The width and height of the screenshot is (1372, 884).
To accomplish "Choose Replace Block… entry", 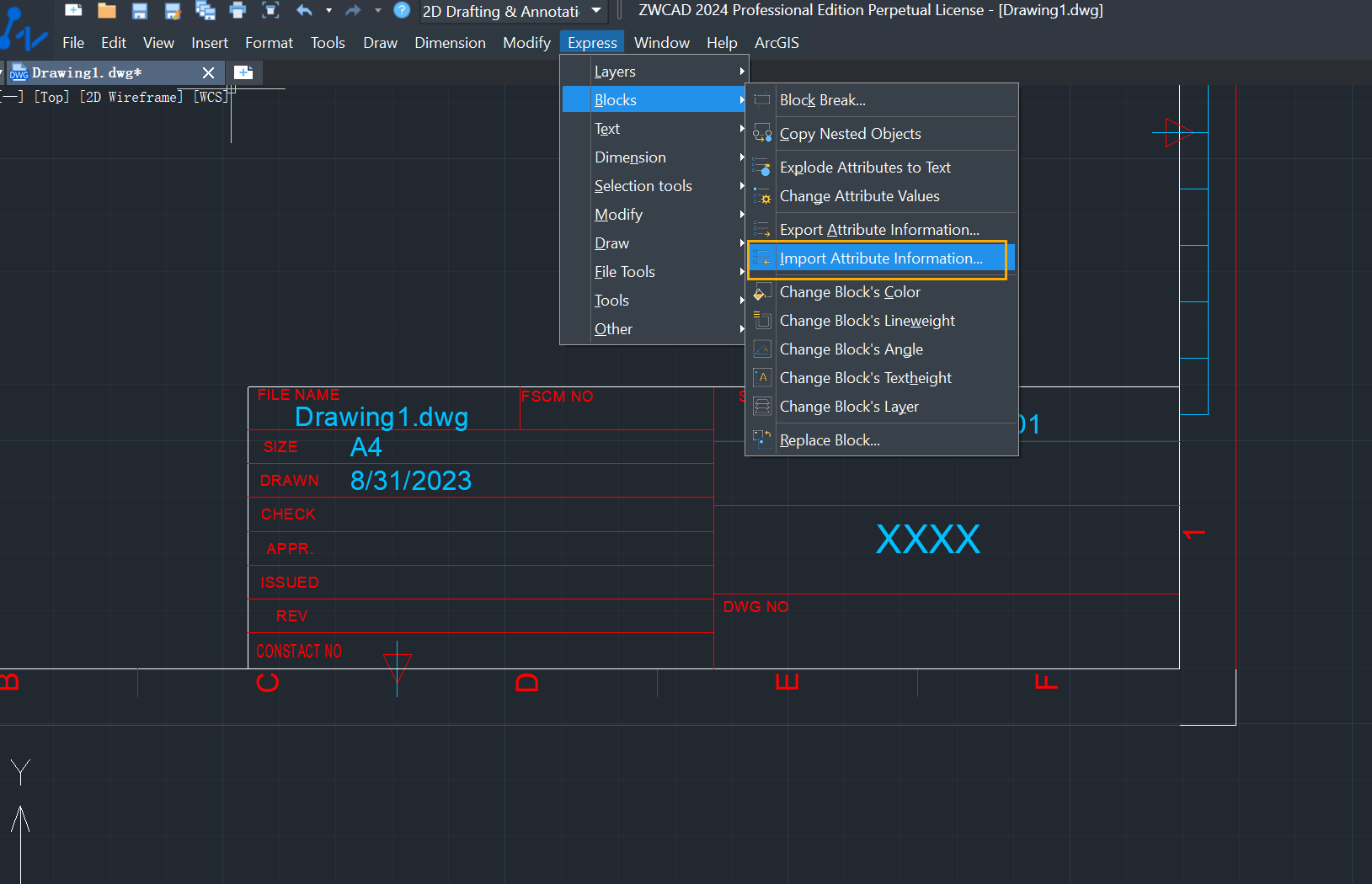I will (x=882, y=440).
